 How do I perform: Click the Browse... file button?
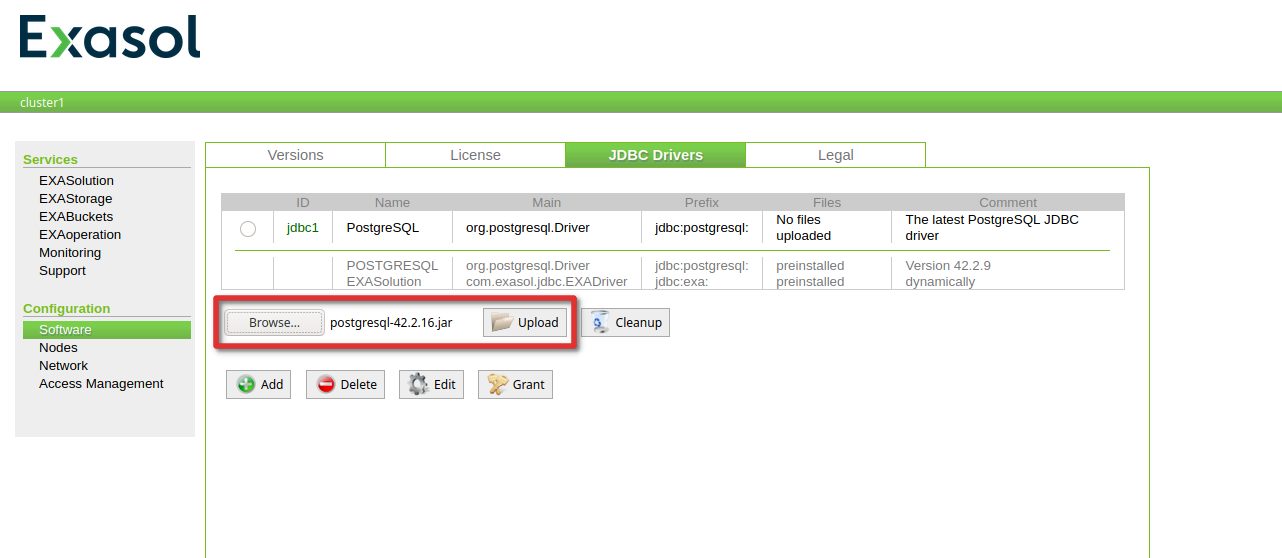(274, 322)
